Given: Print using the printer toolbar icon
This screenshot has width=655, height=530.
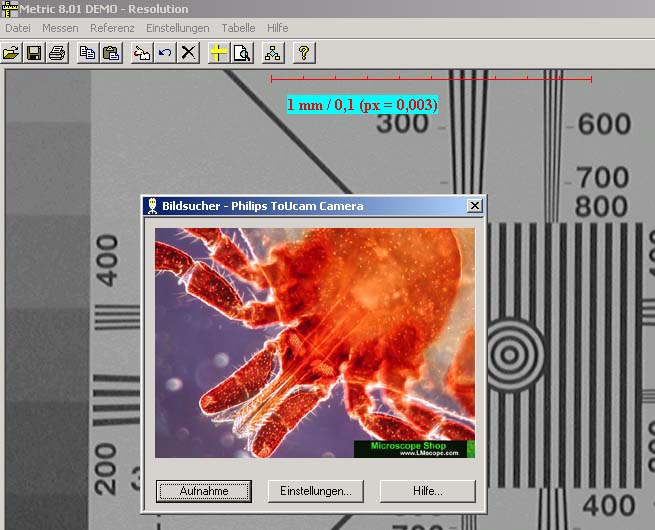Looking at the screenshot, I should tap(57, 53).
